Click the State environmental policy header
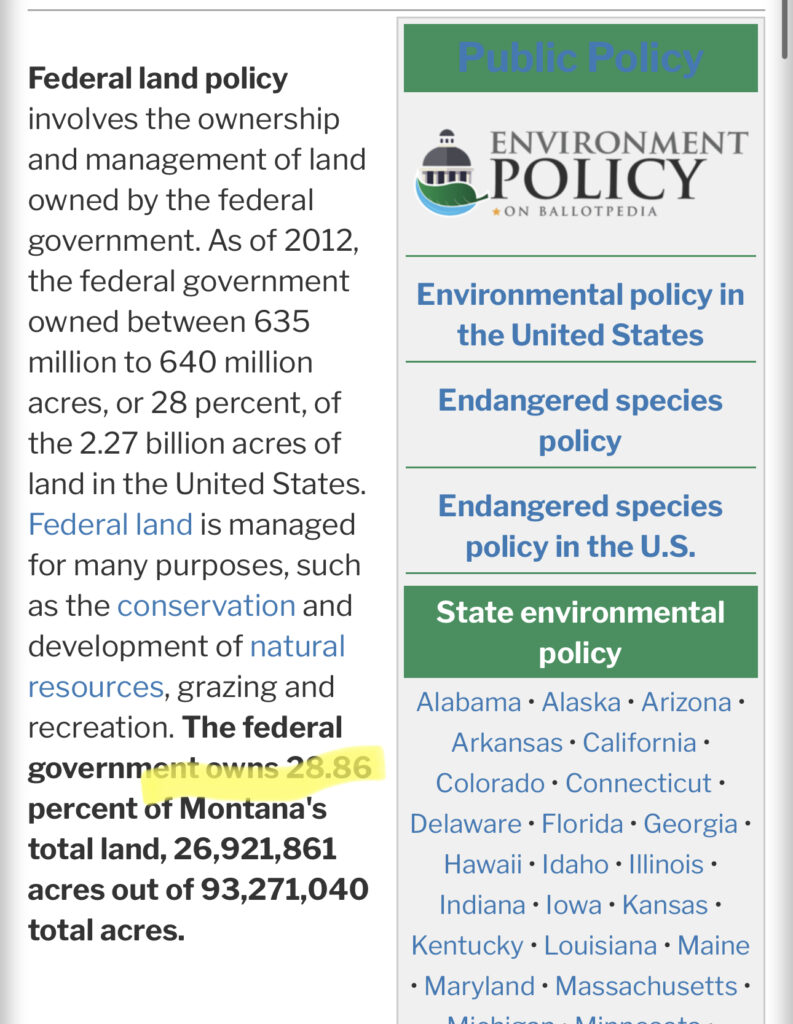This screenshot has width=793, height=1024. click(580, 632)
